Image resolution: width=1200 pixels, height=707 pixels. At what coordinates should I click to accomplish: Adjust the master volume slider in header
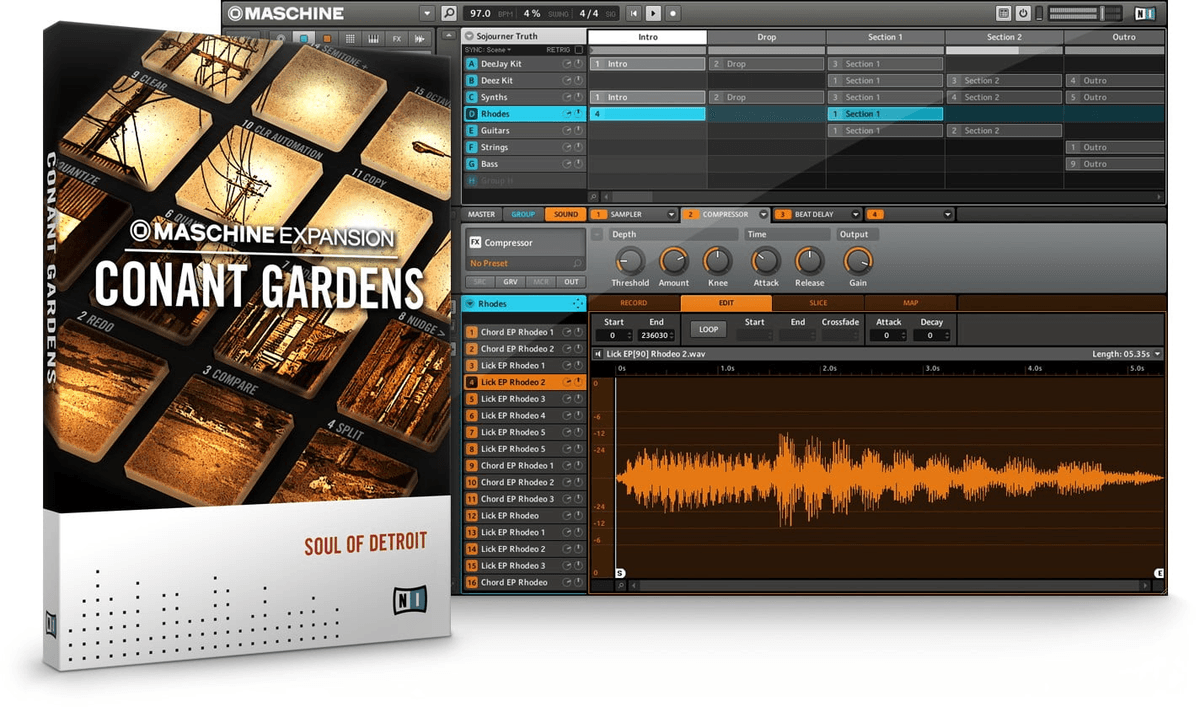click(x=1085, y=13)
